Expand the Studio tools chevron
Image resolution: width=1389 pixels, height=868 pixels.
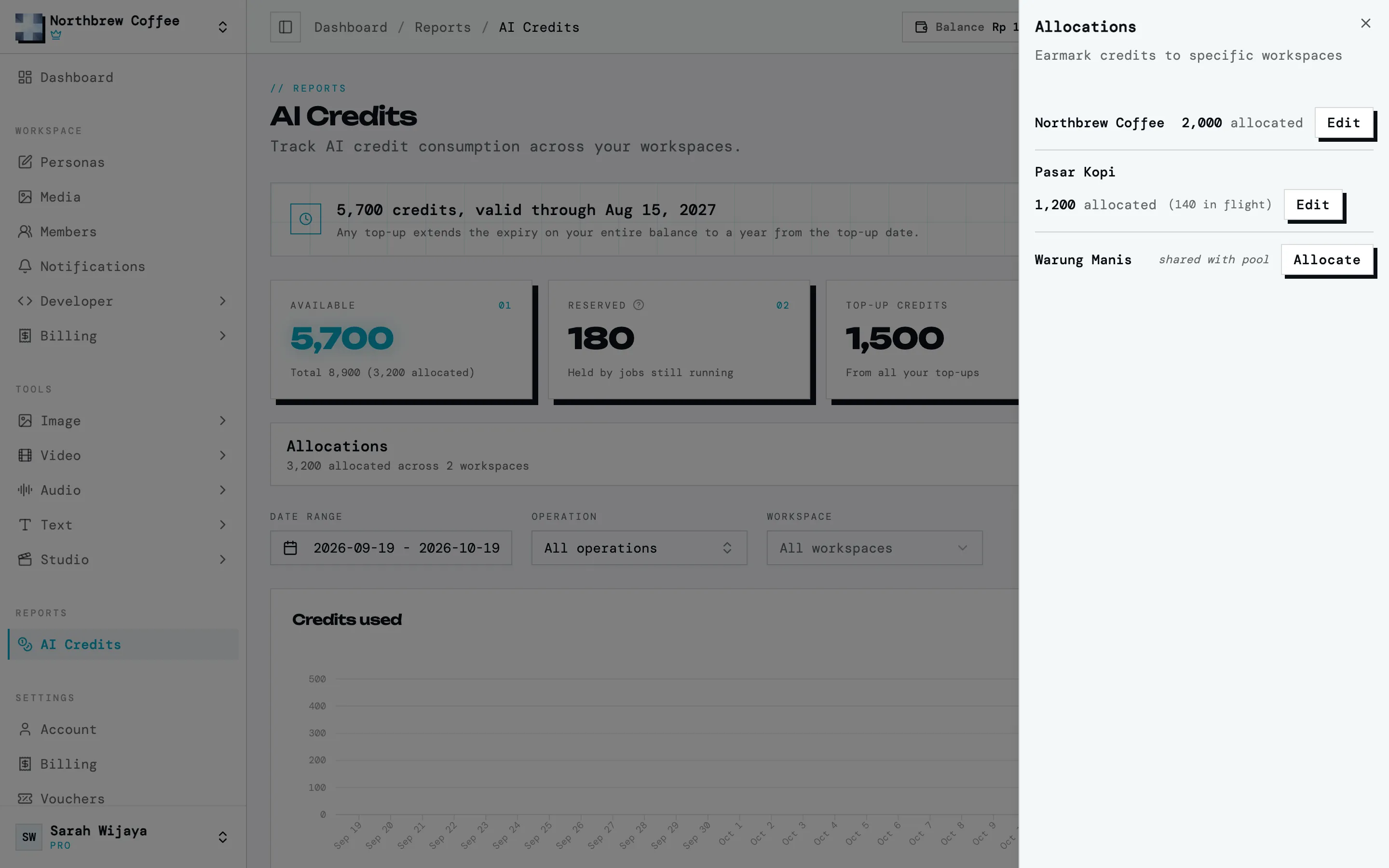point(223,559)
